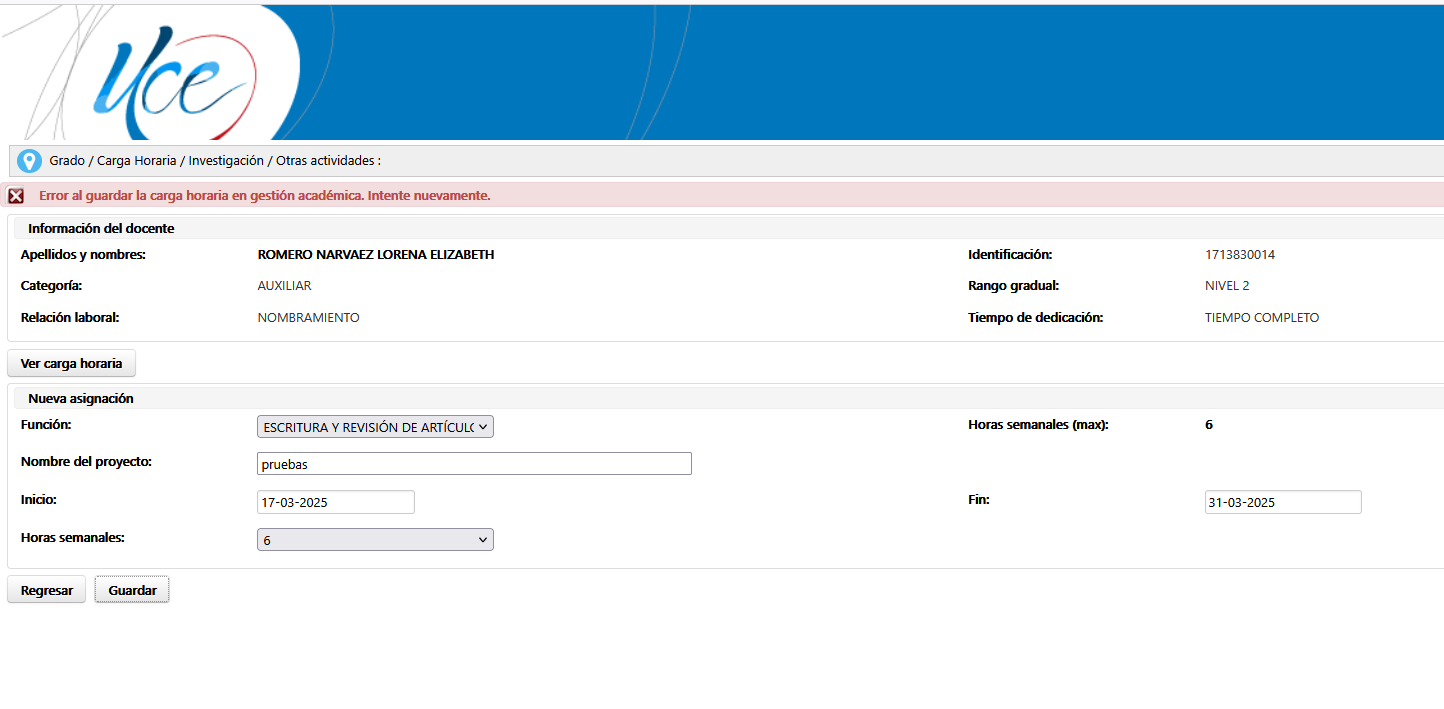Click the Regresar button
This screenshot has height=709, width=1444.
coord(47,591)
